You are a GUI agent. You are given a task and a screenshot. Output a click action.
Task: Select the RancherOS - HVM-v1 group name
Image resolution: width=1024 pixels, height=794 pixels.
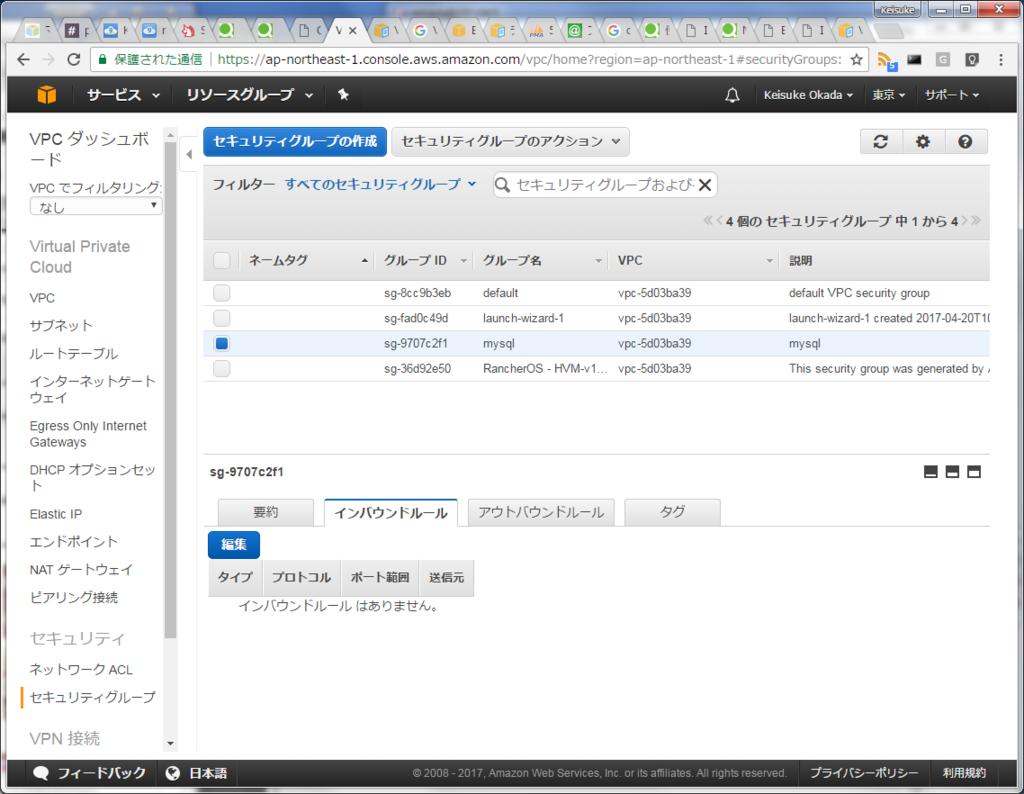[545, 369]
